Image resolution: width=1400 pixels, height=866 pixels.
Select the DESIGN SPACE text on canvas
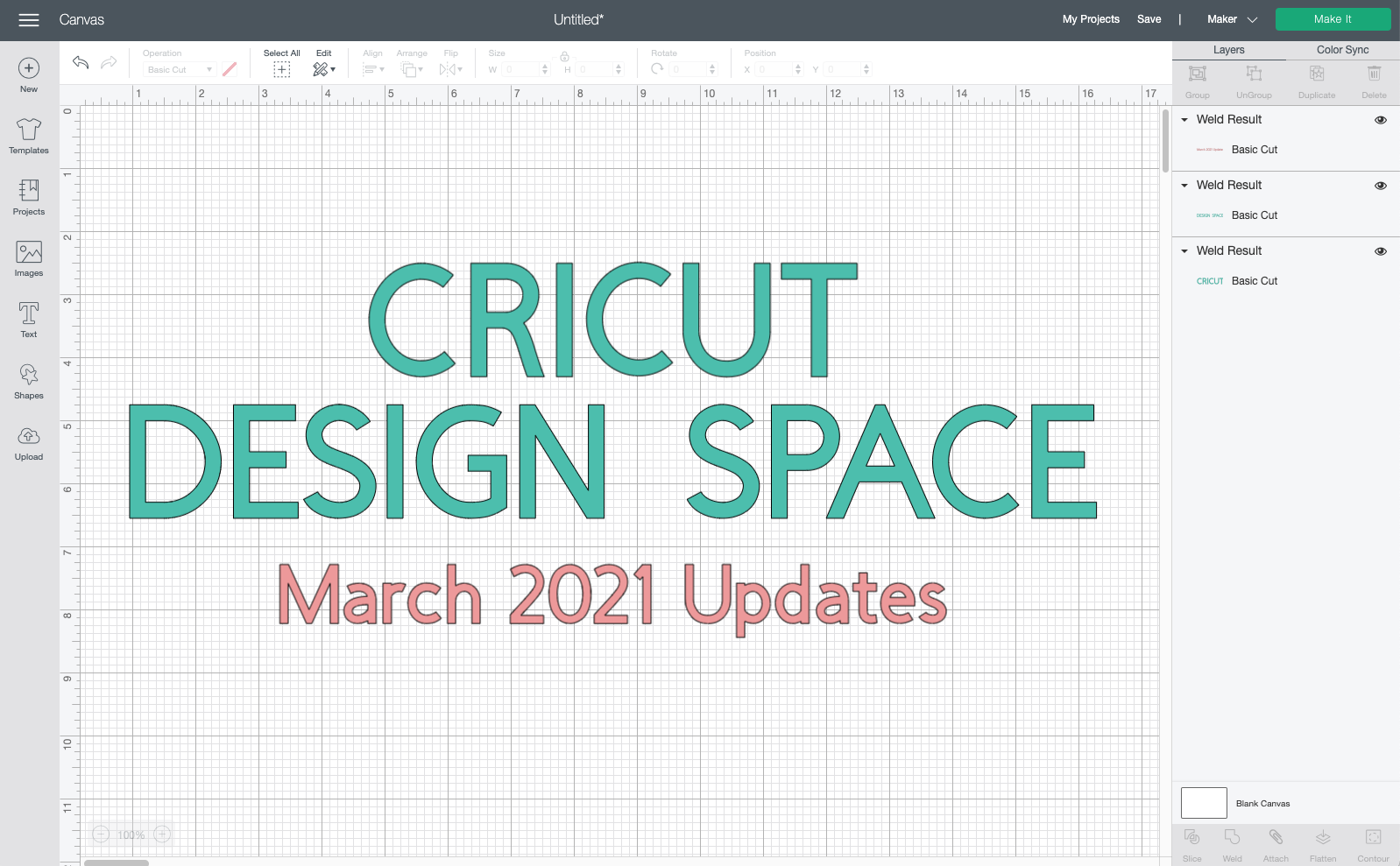tap(612, 461)
